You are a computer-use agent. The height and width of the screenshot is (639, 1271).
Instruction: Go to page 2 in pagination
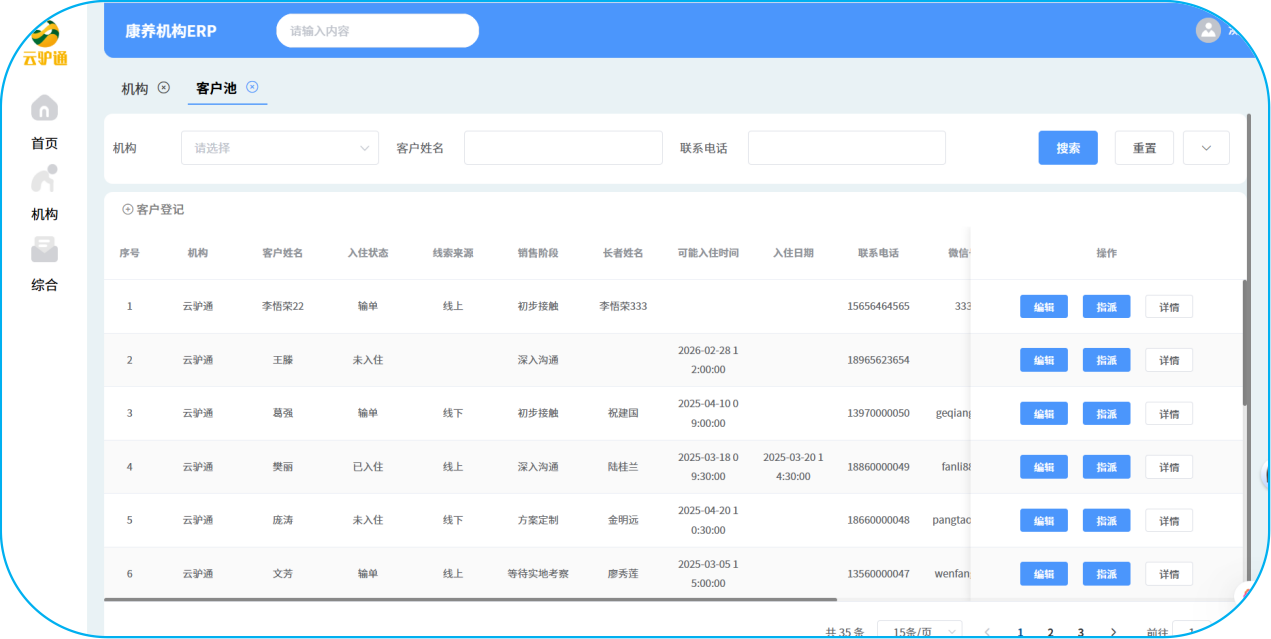click(x=1050, y=632)
